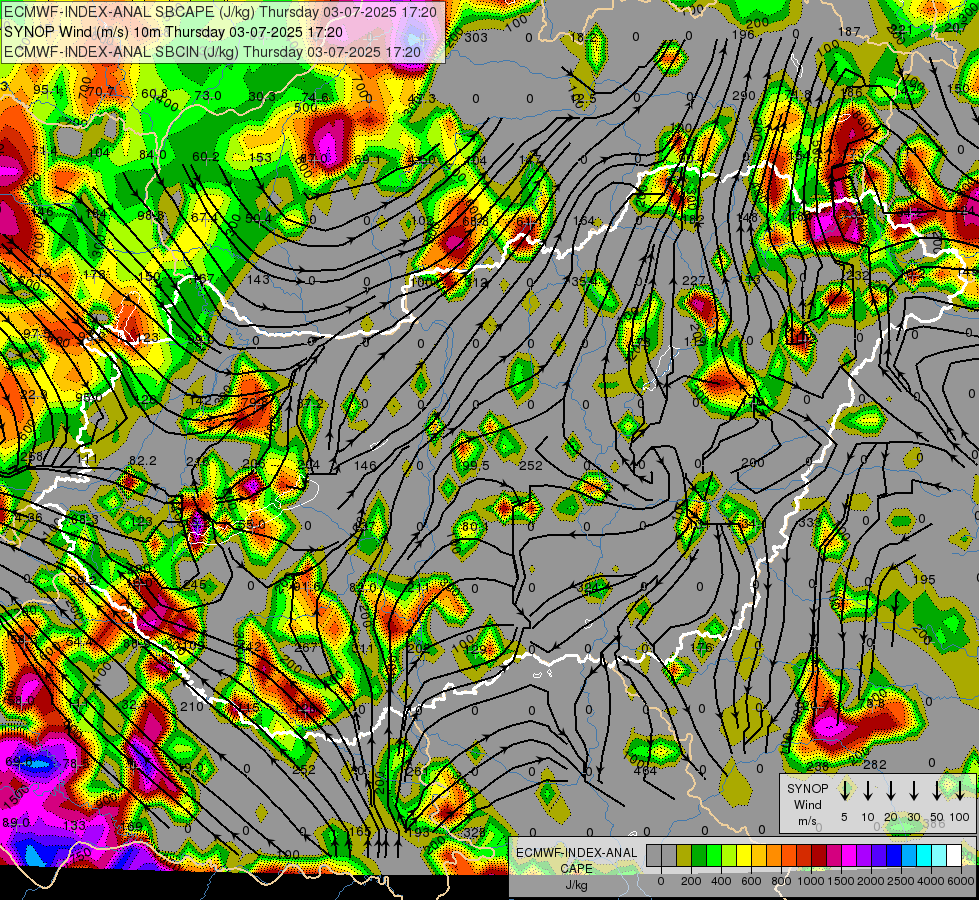The width and height of the screenshot is (979, 900).
Task: Click the SYNOP Wind 10m title line
Action: [173, 32]
